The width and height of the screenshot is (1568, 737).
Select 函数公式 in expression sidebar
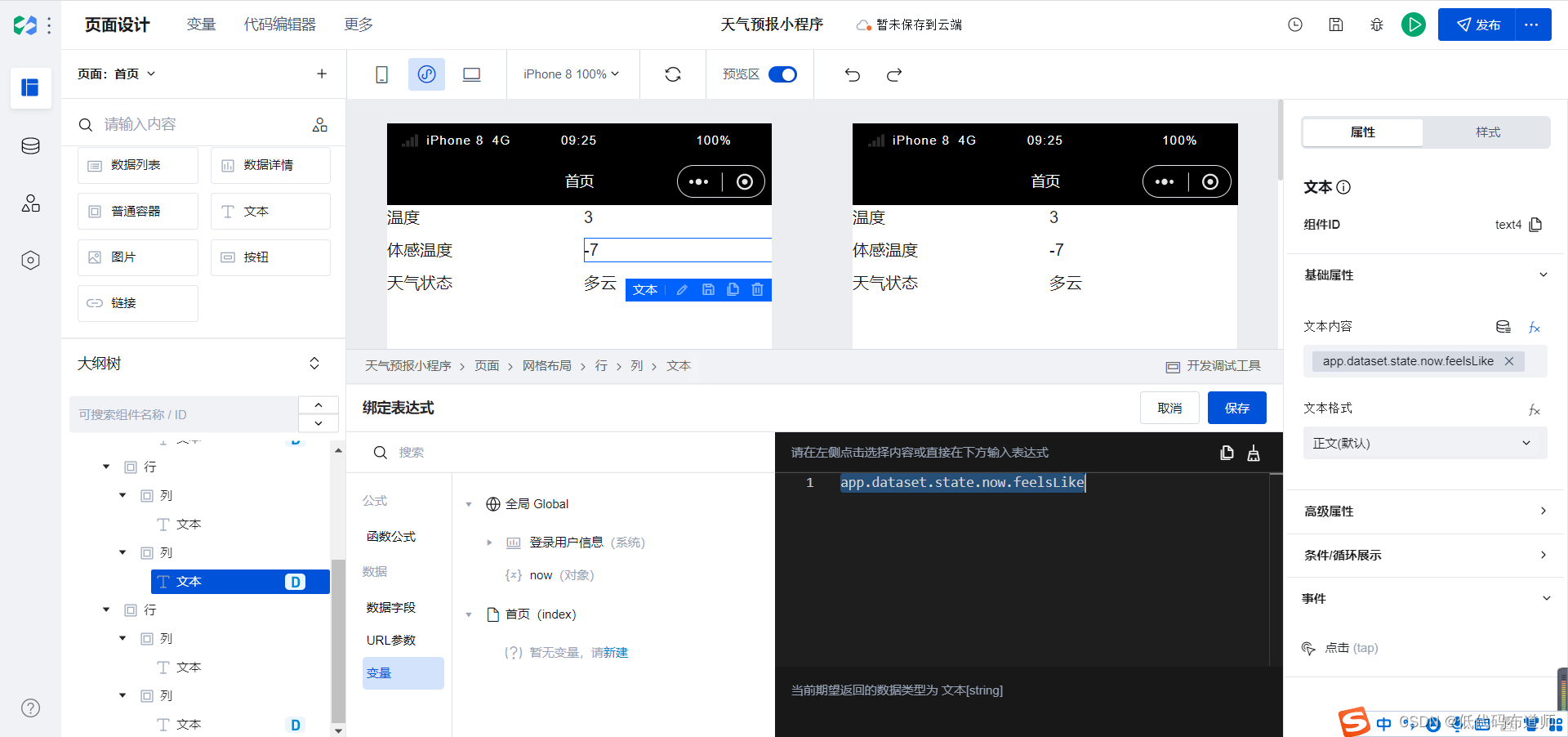tap(391, 537)
